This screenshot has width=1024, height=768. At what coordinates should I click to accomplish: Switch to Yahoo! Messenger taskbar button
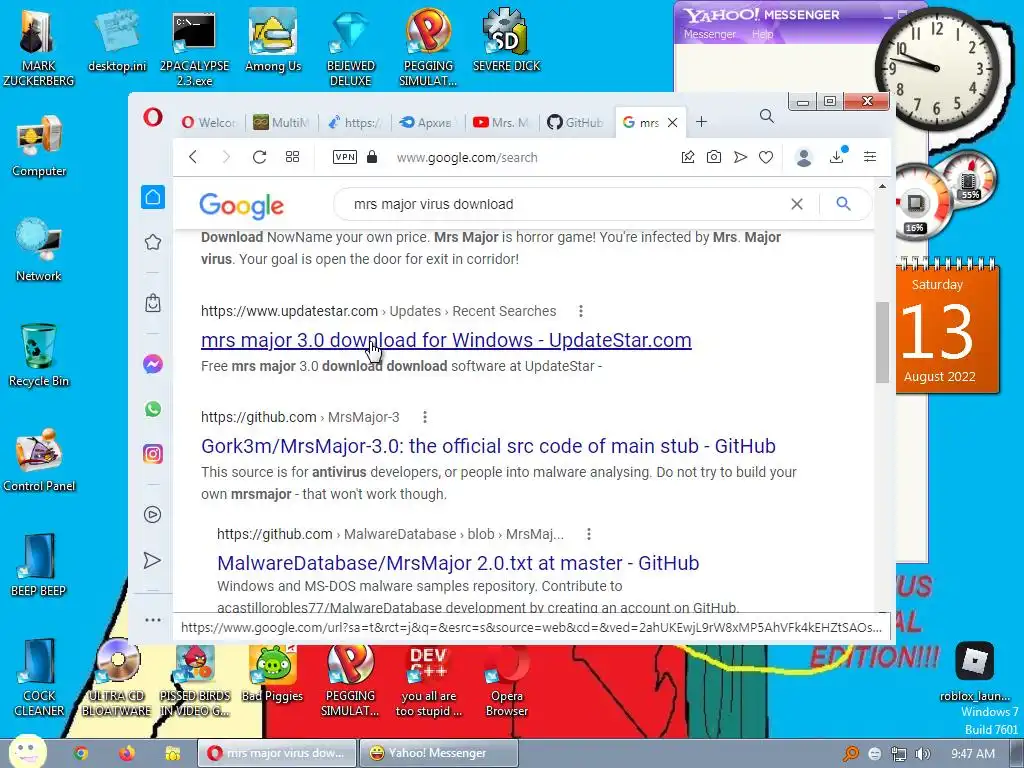pyautogui.click(x=438, y=753)
